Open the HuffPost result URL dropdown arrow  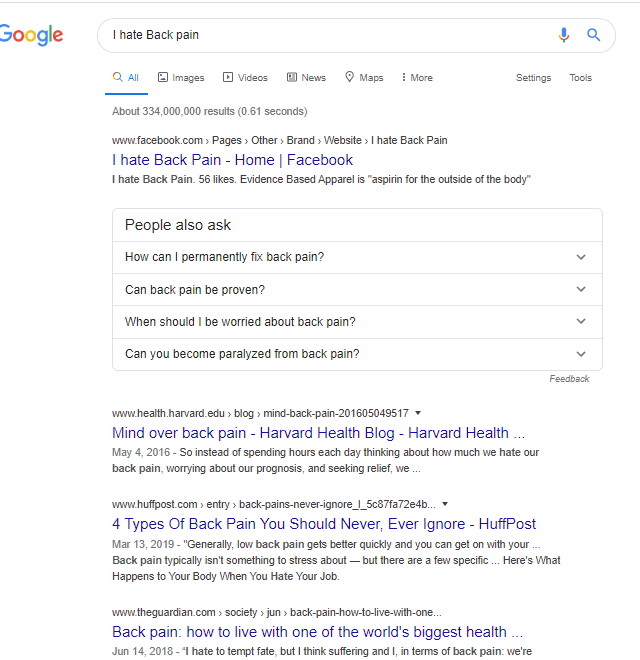point(445,504)
